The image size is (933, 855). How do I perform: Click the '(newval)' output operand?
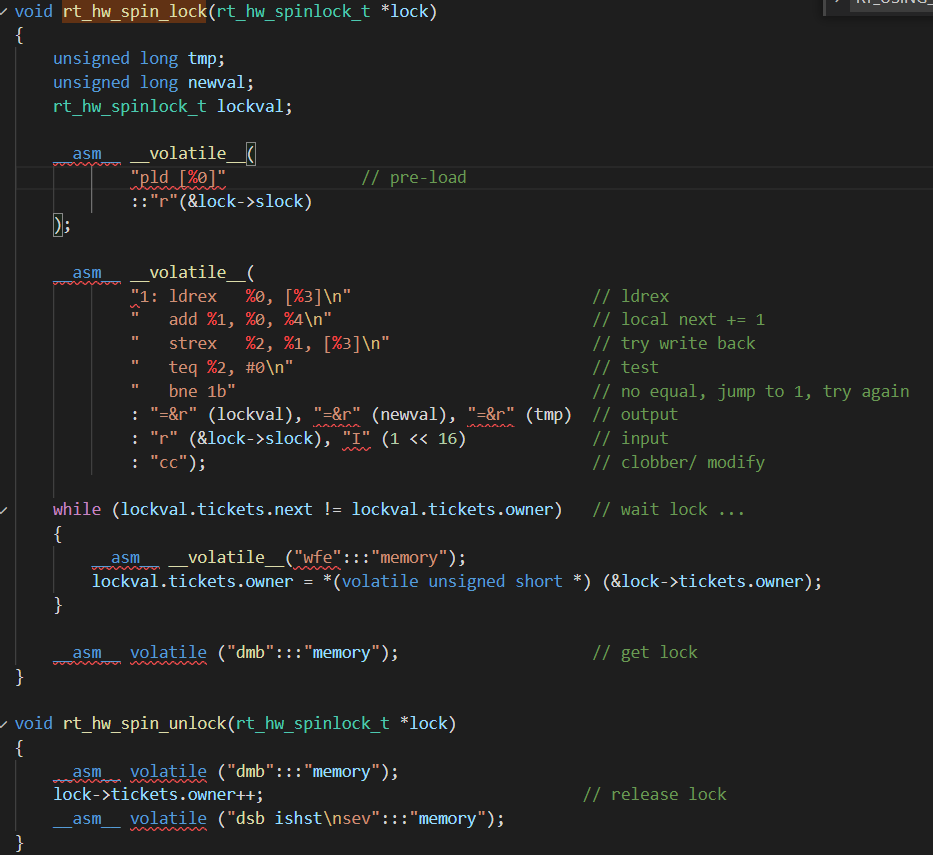coord(409,415)
